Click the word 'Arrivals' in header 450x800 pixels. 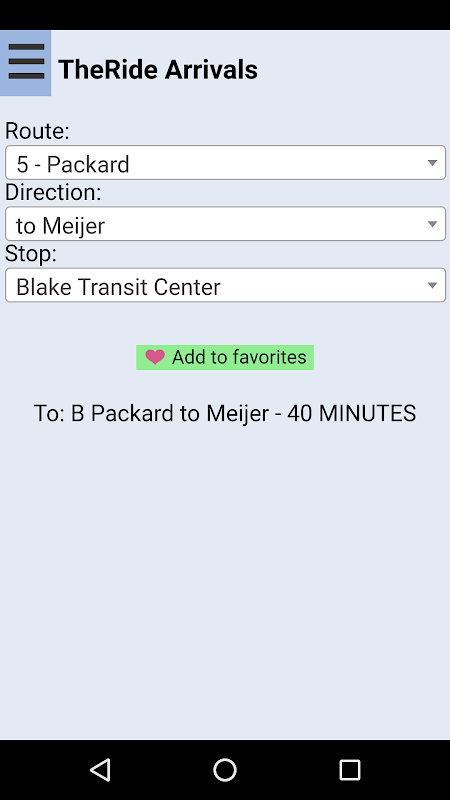[x=211, y=69]
